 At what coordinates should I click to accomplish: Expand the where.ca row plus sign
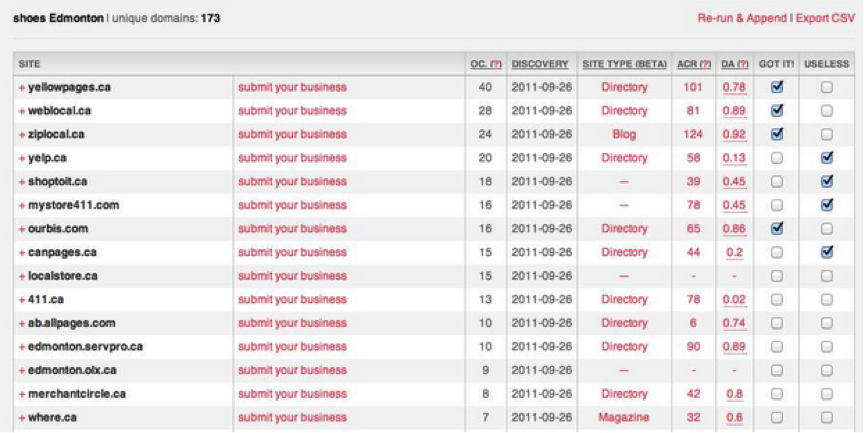click(x=22, y=418)
